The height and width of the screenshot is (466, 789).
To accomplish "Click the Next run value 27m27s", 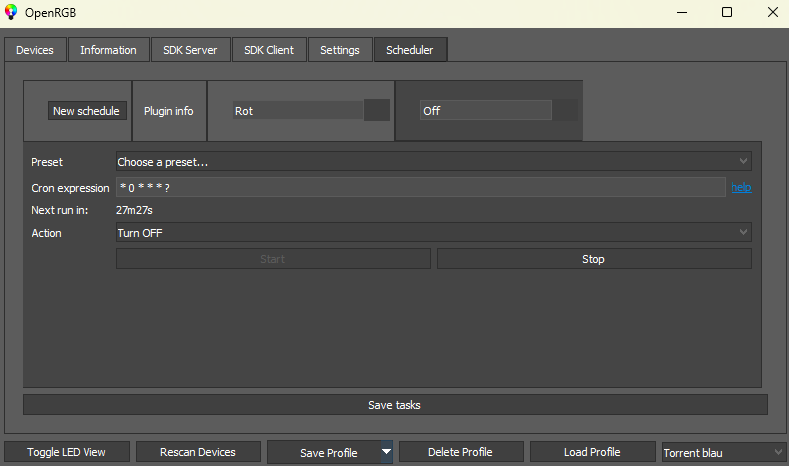I will tap(134, 210).
